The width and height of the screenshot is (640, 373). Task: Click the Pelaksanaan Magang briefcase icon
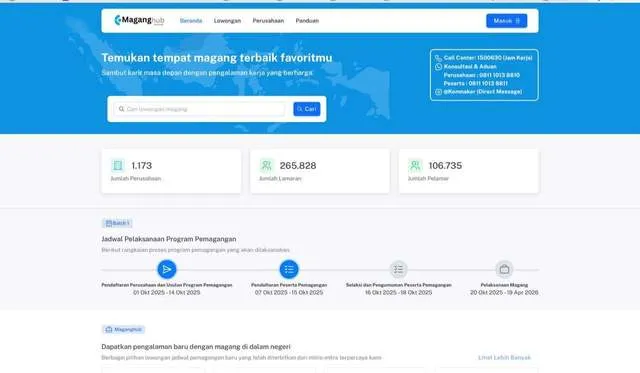click(504, 269)
